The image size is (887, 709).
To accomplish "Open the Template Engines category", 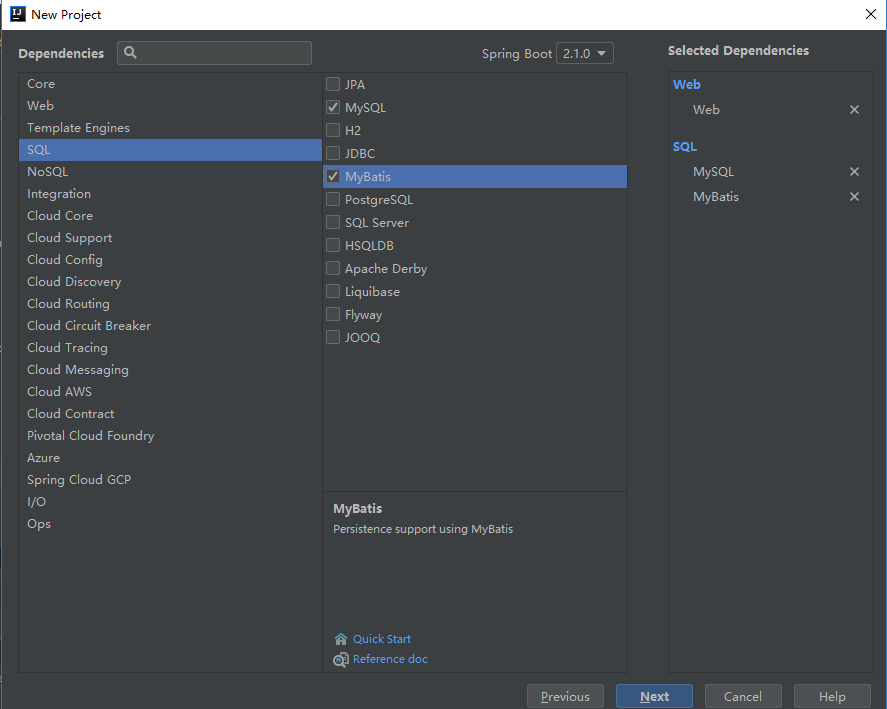I will [170, 128].
